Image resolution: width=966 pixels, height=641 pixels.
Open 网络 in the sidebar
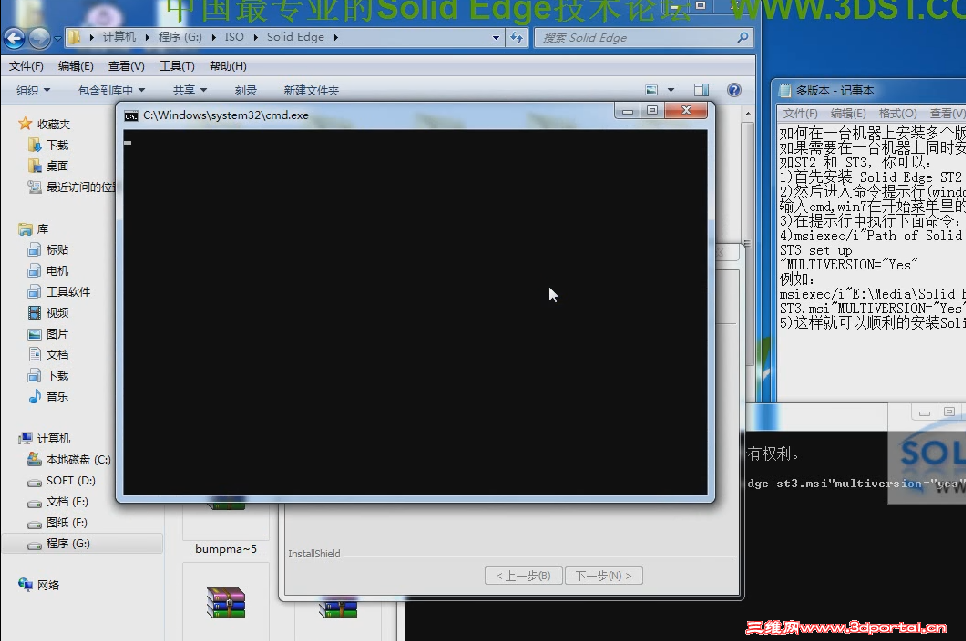point(38,584)
